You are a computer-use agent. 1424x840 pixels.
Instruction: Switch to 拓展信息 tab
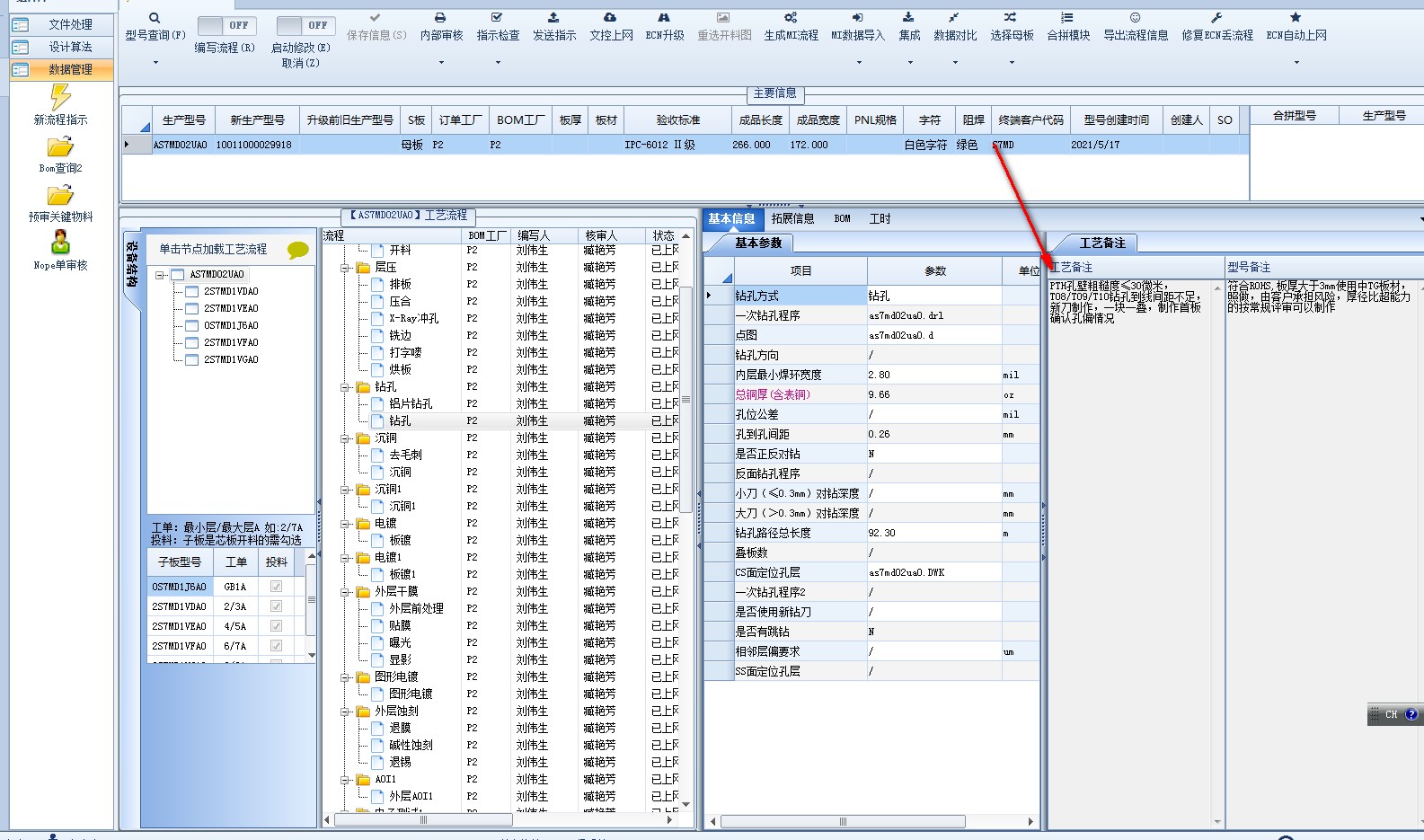[792, 218]
